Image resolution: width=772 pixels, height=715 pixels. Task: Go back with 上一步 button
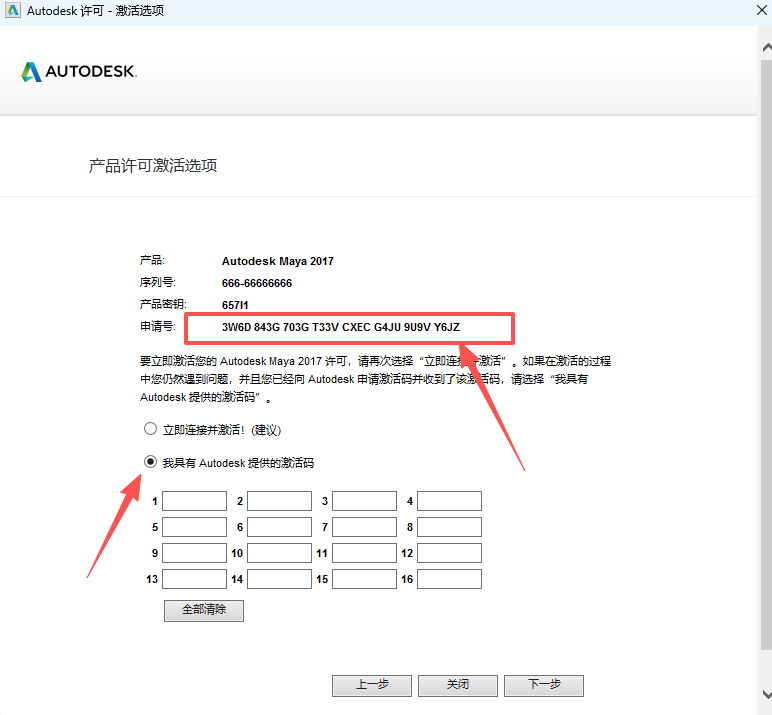coord(372,685)
